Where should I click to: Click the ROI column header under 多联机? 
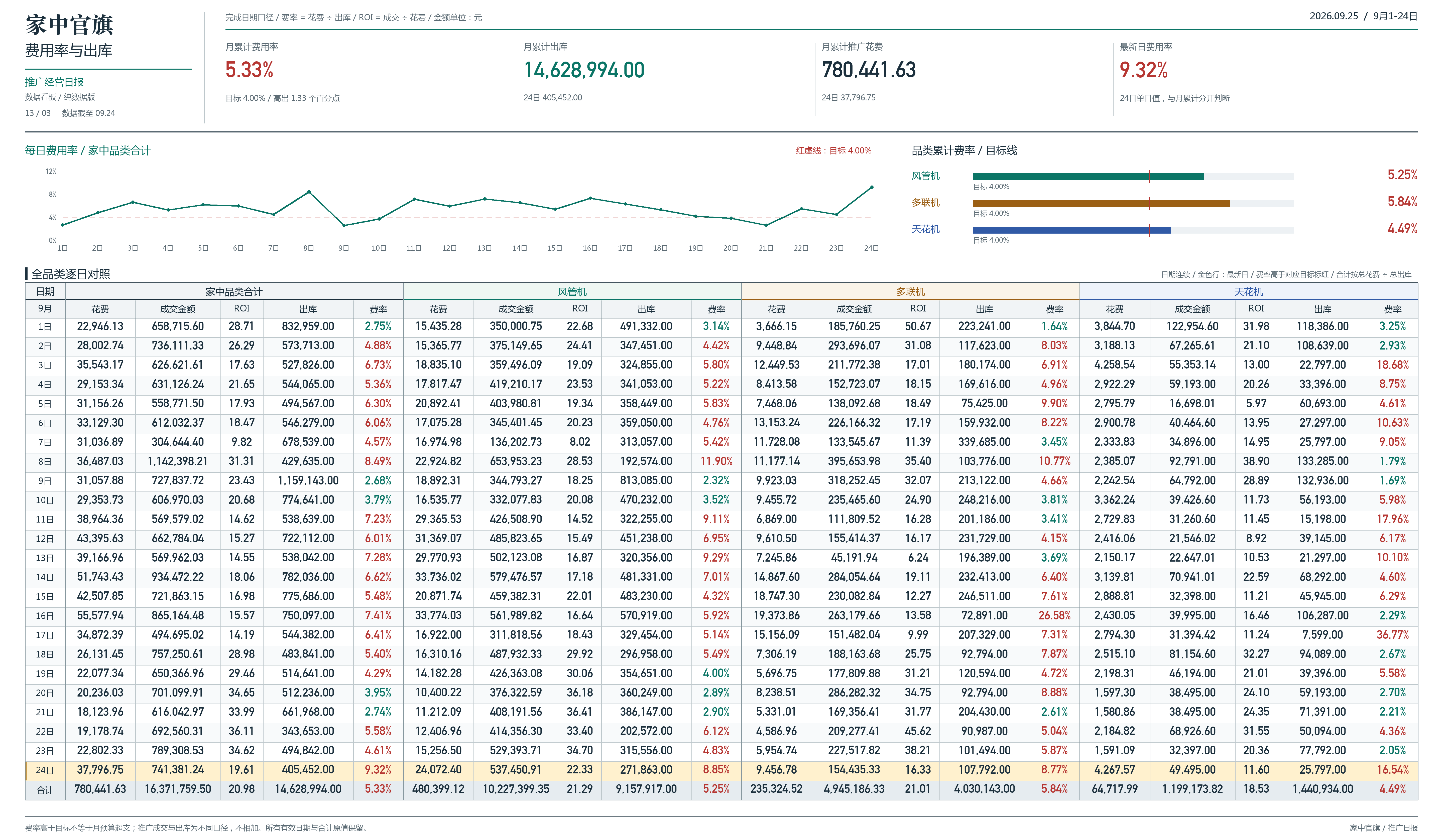coord(918,309)
